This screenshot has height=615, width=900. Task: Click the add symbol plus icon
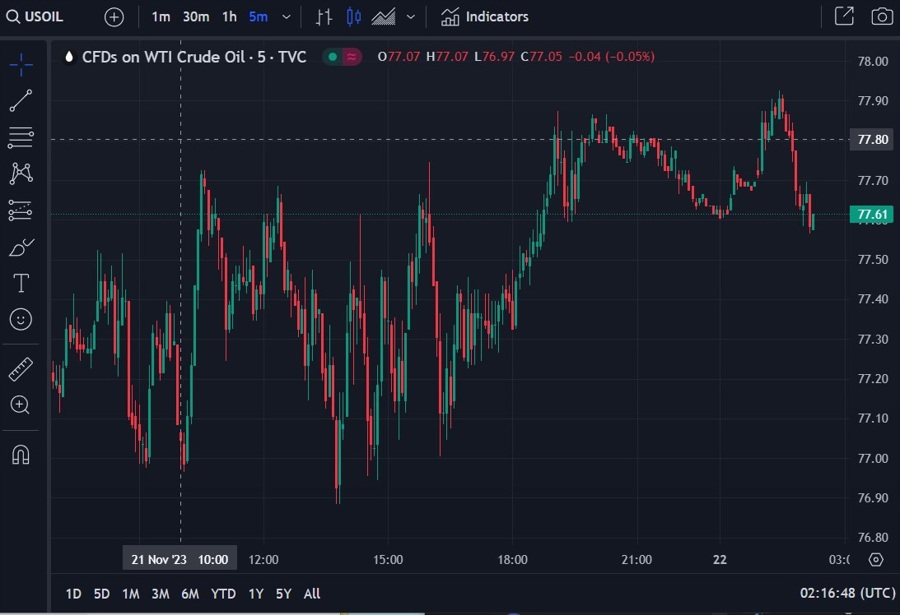114,17
